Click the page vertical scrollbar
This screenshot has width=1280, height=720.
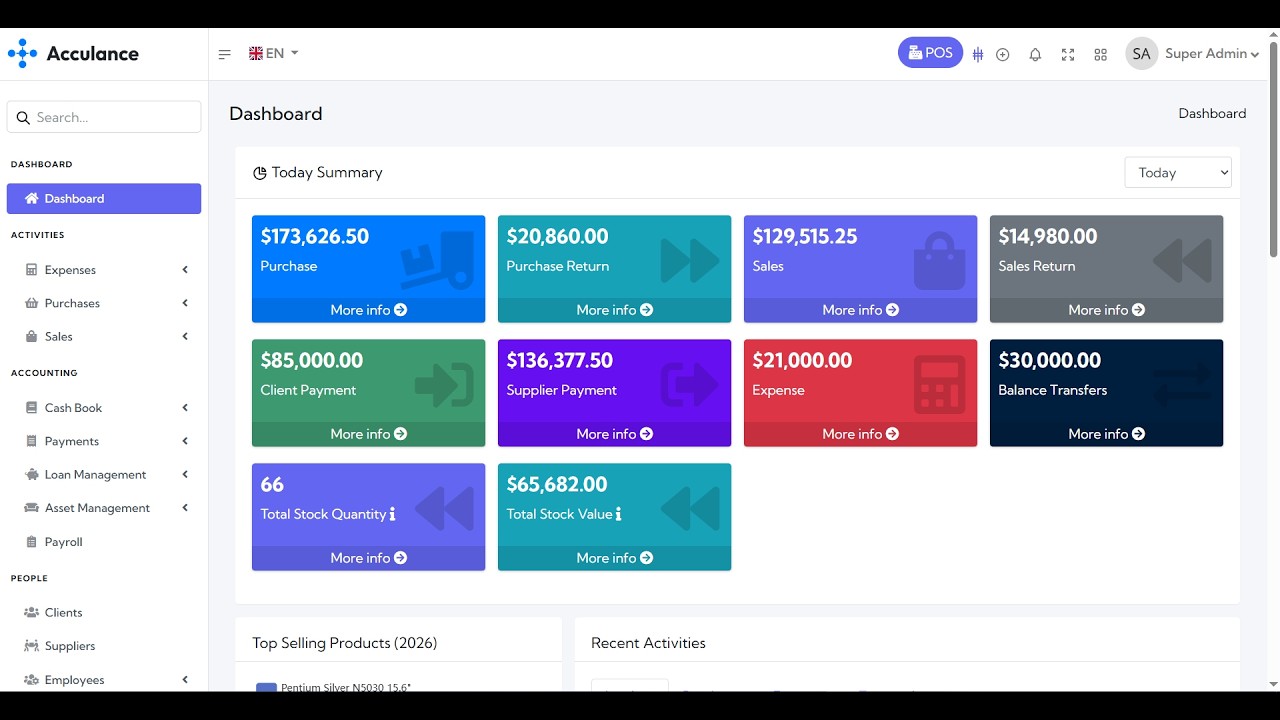tap(1273, 150)
